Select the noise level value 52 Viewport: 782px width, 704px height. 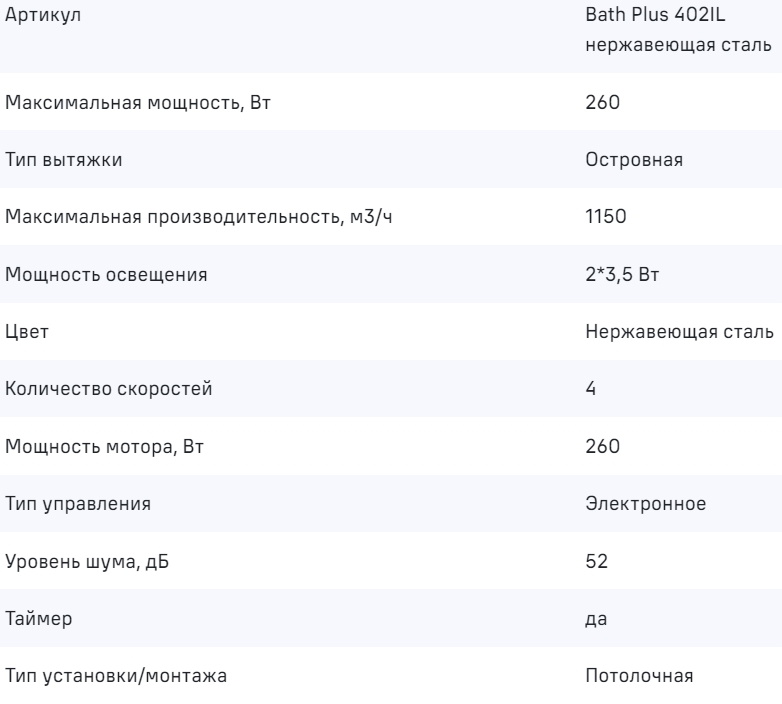(x=595, y=560)
